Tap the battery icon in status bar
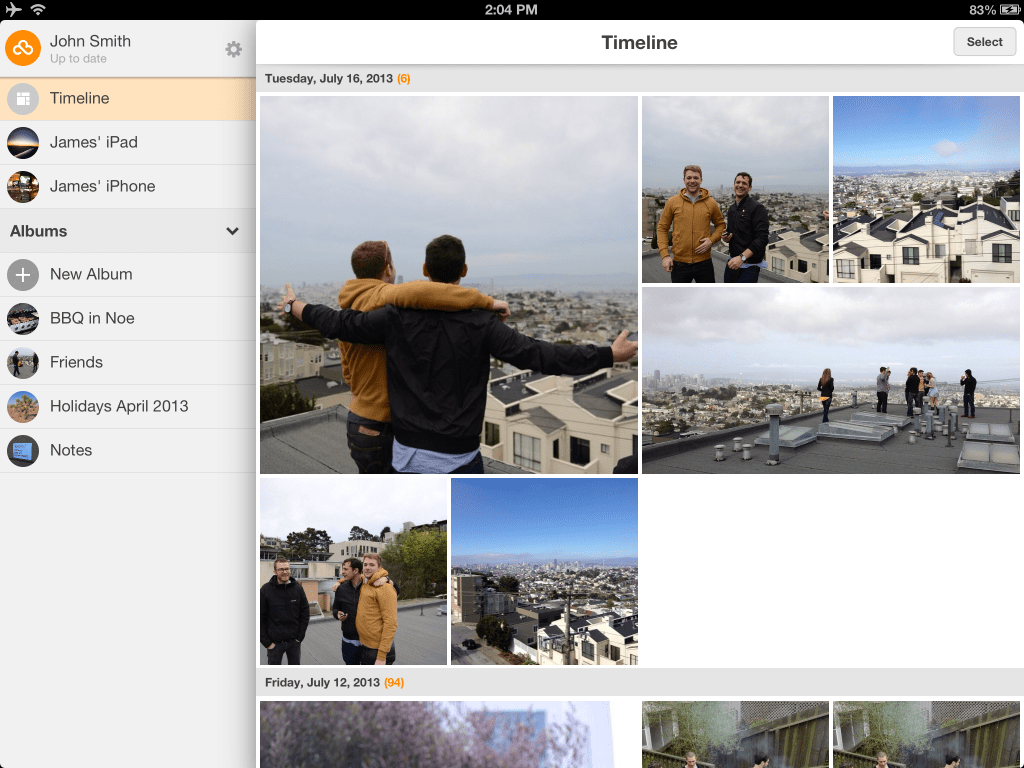Image resolution: width=1024 pixels, height=768 pixels. click(x=1009, y=10)
